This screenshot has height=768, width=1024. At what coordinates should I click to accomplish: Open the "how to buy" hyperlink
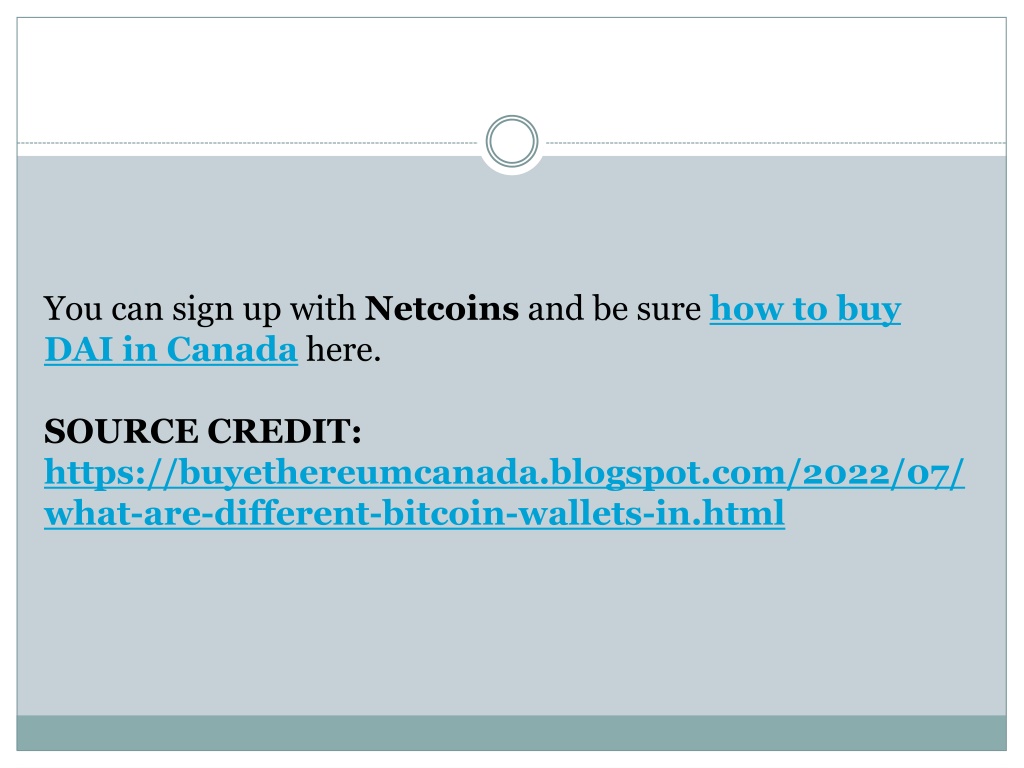pos(805,310)
